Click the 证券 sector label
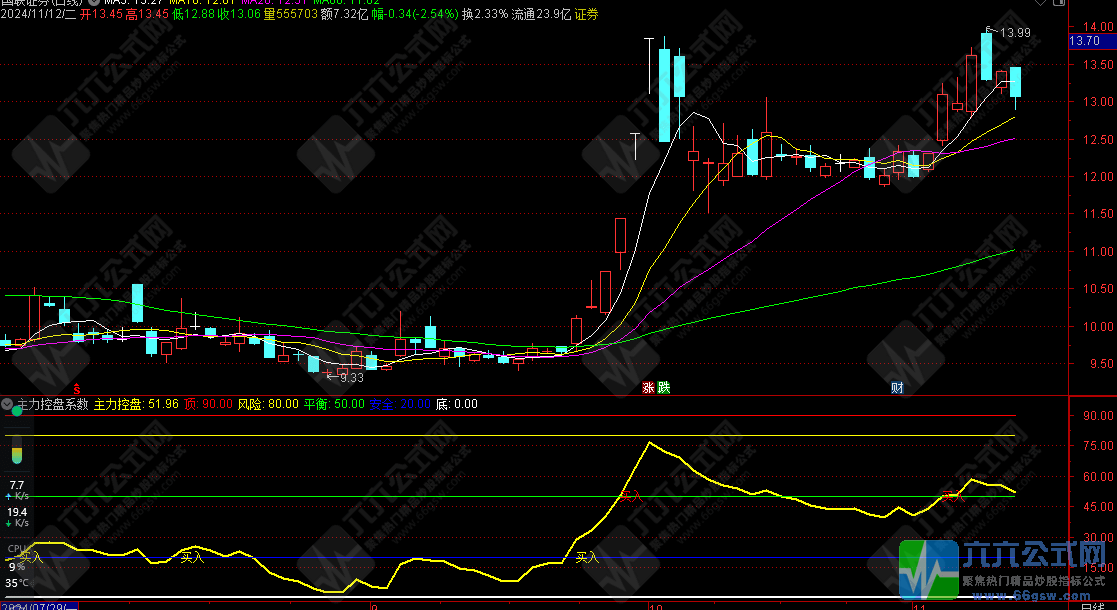The width and height of the screenshot is (1117, 610). click(586, 14)
